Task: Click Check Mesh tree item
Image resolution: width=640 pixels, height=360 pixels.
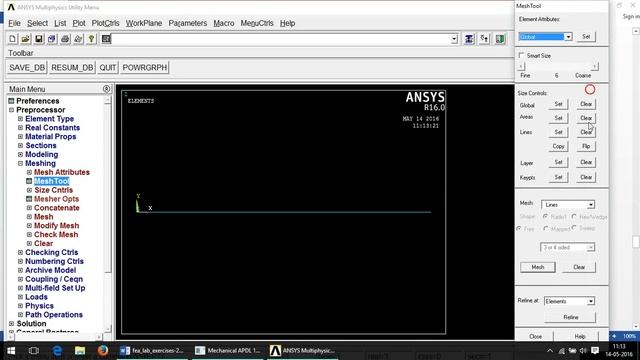Action: pos(56,235)
